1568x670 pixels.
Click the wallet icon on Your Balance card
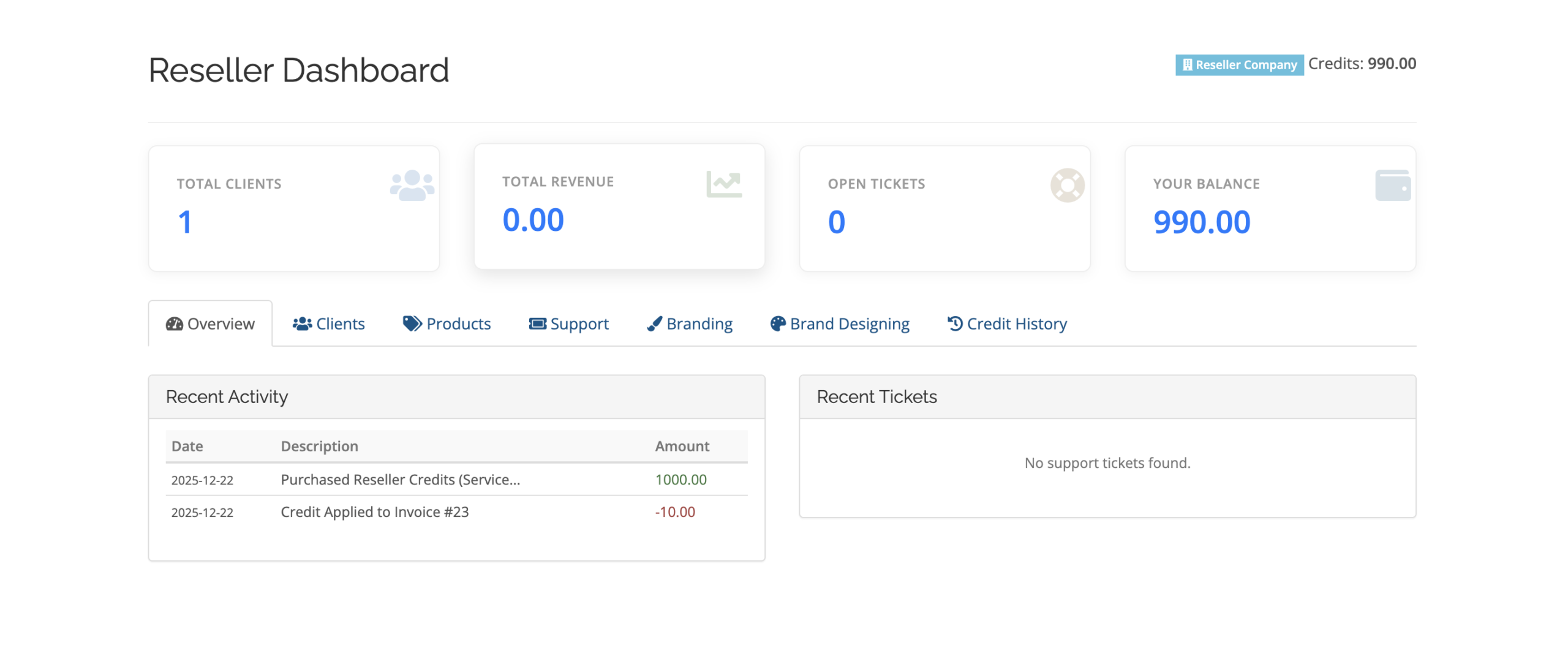coord(1392,185)
